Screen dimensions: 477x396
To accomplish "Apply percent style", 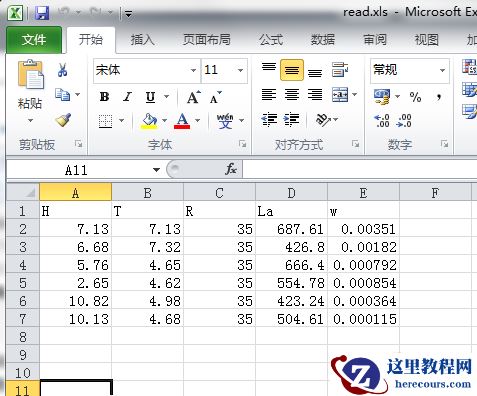I will point(415,97).
